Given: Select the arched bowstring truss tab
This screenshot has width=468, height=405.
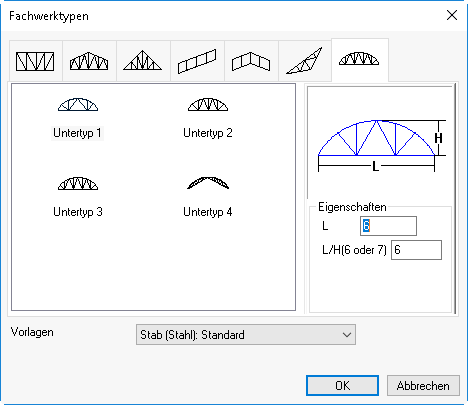Looking at the screenshot, I should [x=360, y=59].
